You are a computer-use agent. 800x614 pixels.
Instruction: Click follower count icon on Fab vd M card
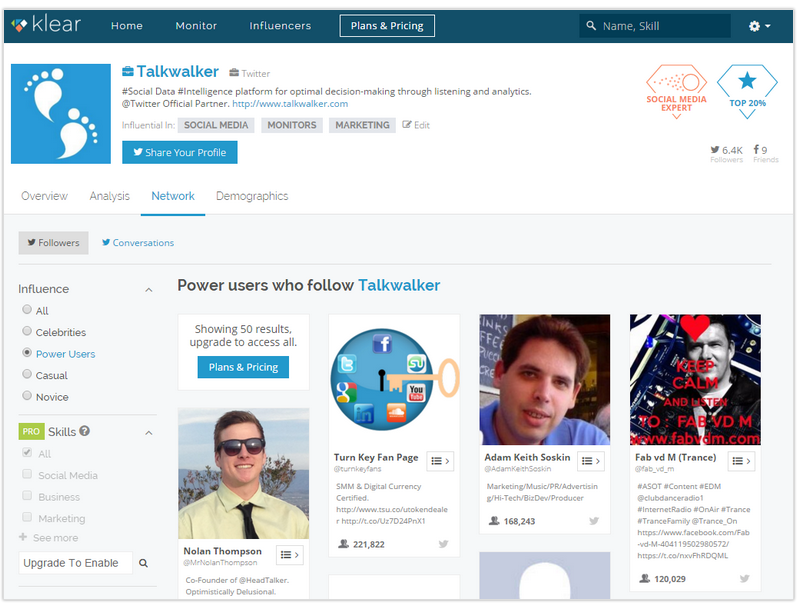(x=644, y=579)
